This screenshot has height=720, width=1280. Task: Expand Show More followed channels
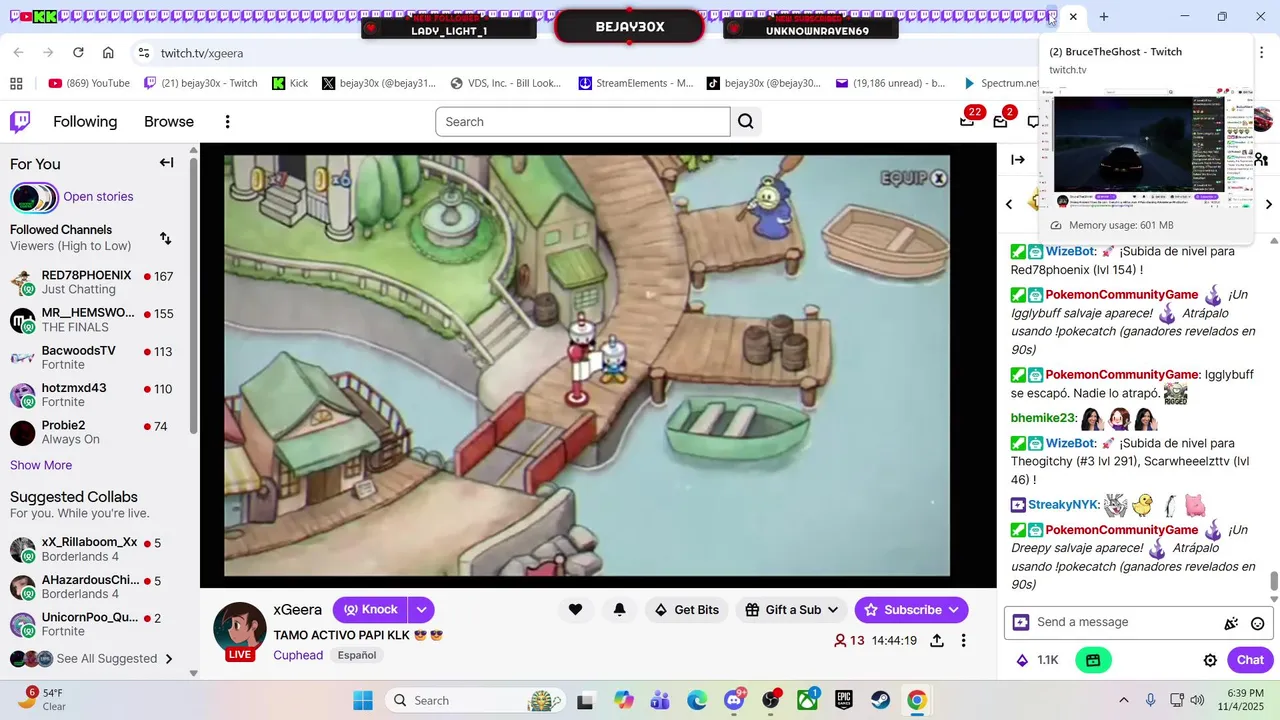[x=41, y=465]
